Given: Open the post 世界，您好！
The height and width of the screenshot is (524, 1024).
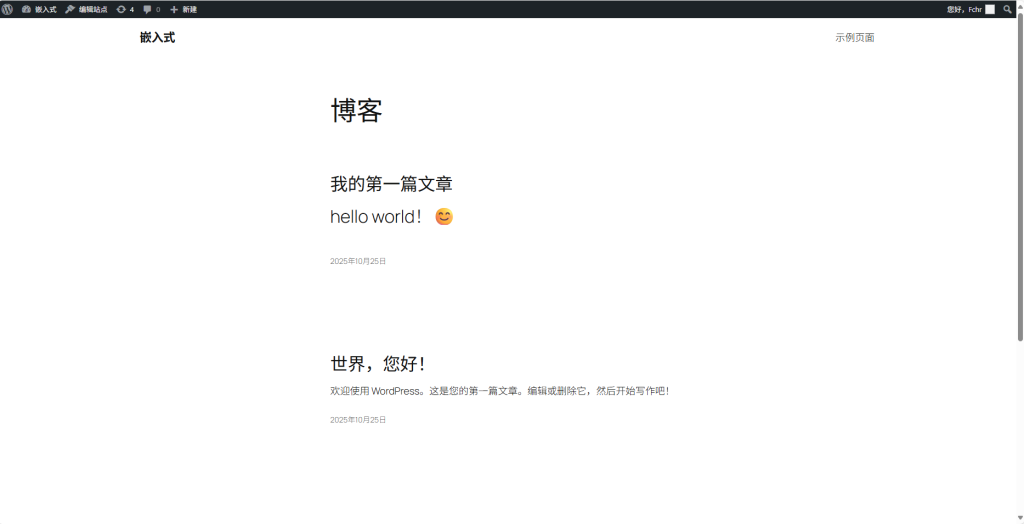Looking at the screenshot, I should click(378, 364).
